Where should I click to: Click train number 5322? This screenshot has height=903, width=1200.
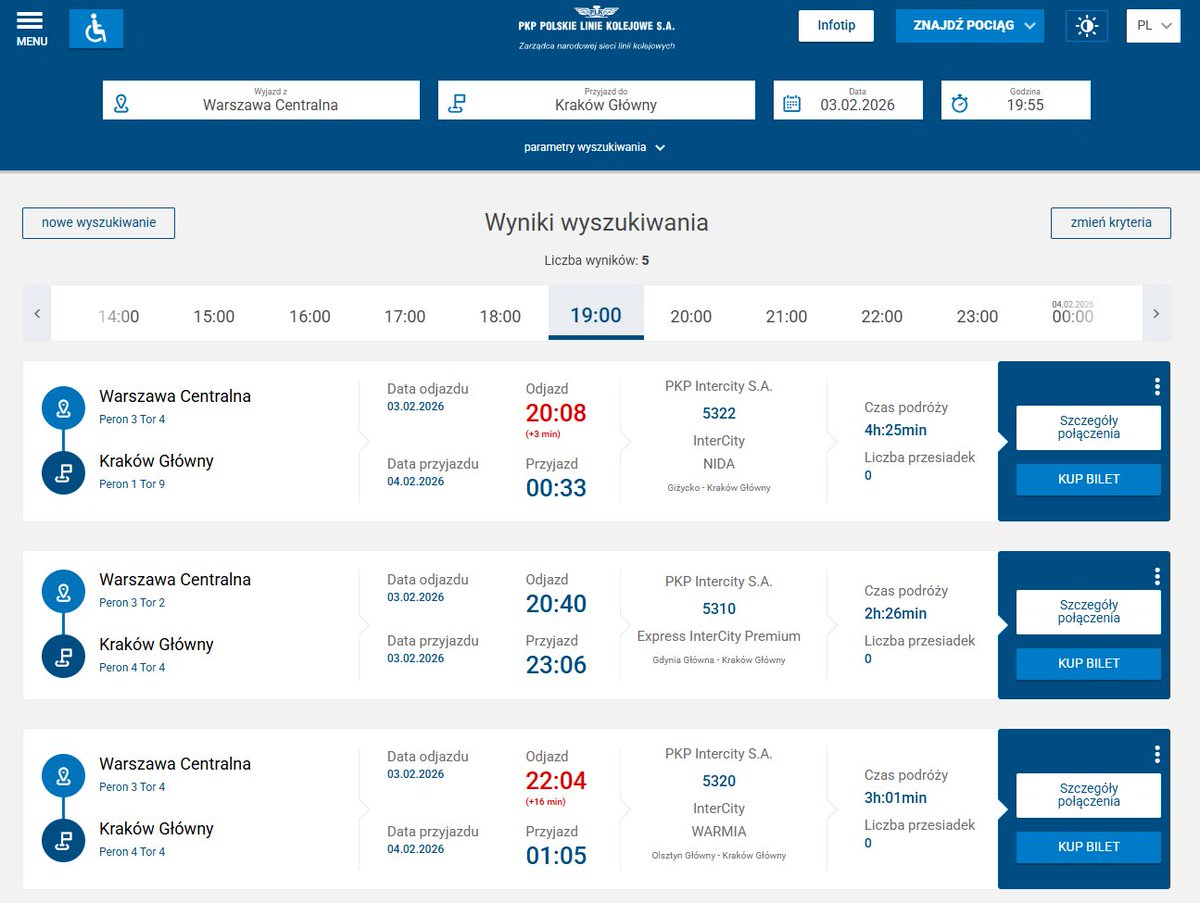(719, 413)
